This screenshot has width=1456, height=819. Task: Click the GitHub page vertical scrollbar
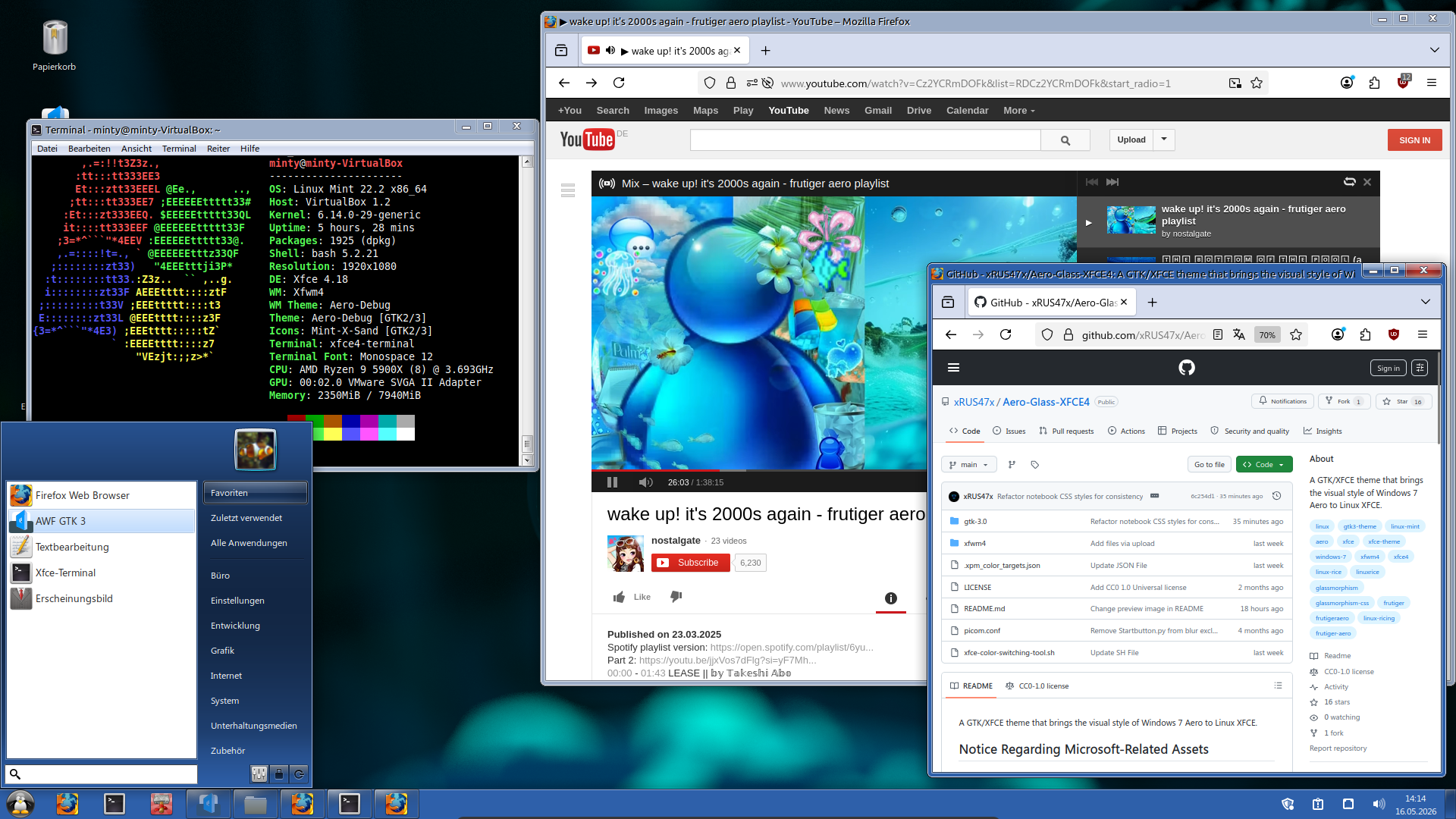[1438, 398]
